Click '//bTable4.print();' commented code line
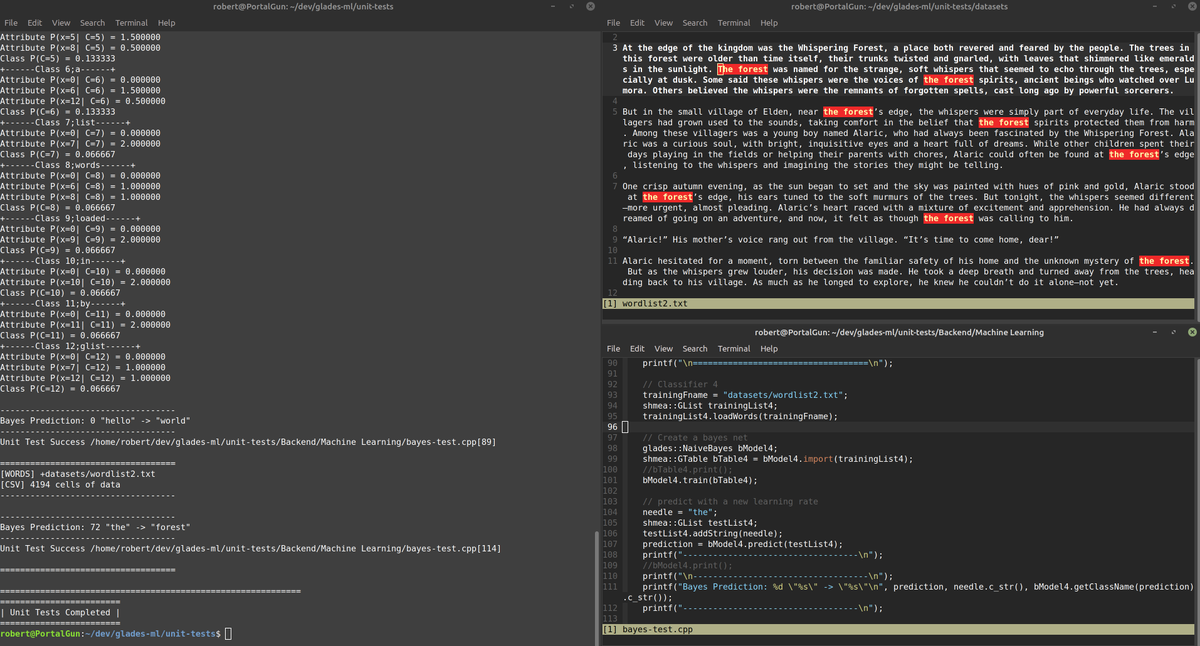Viewport: 1200px width, 646px height. [688, 470]
